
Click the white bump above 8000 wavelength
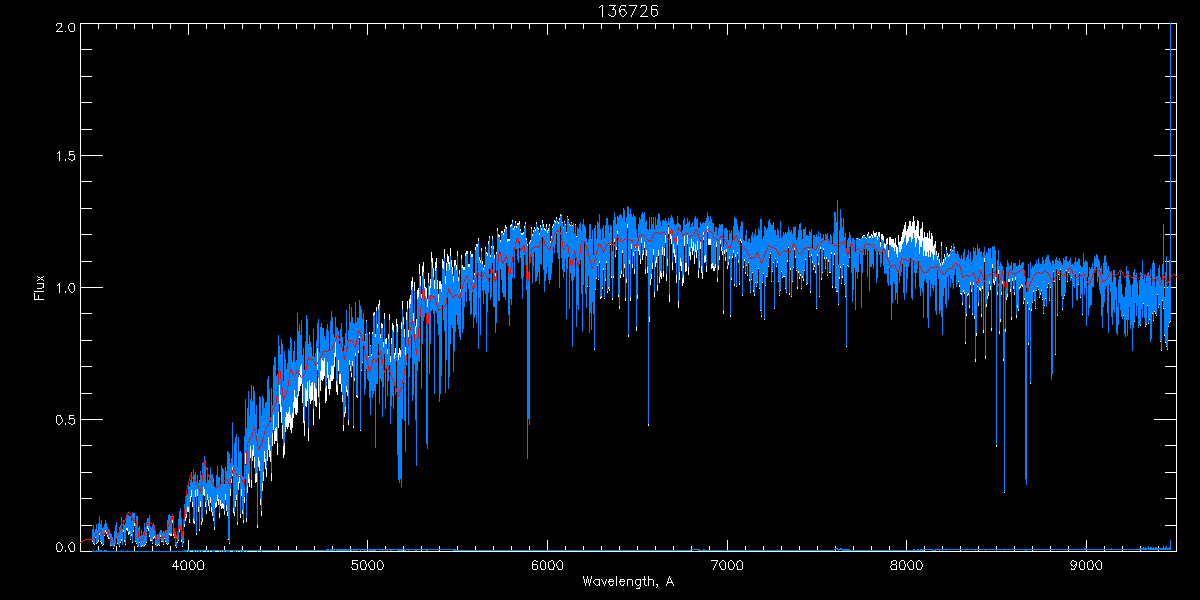tap(913, 234)
